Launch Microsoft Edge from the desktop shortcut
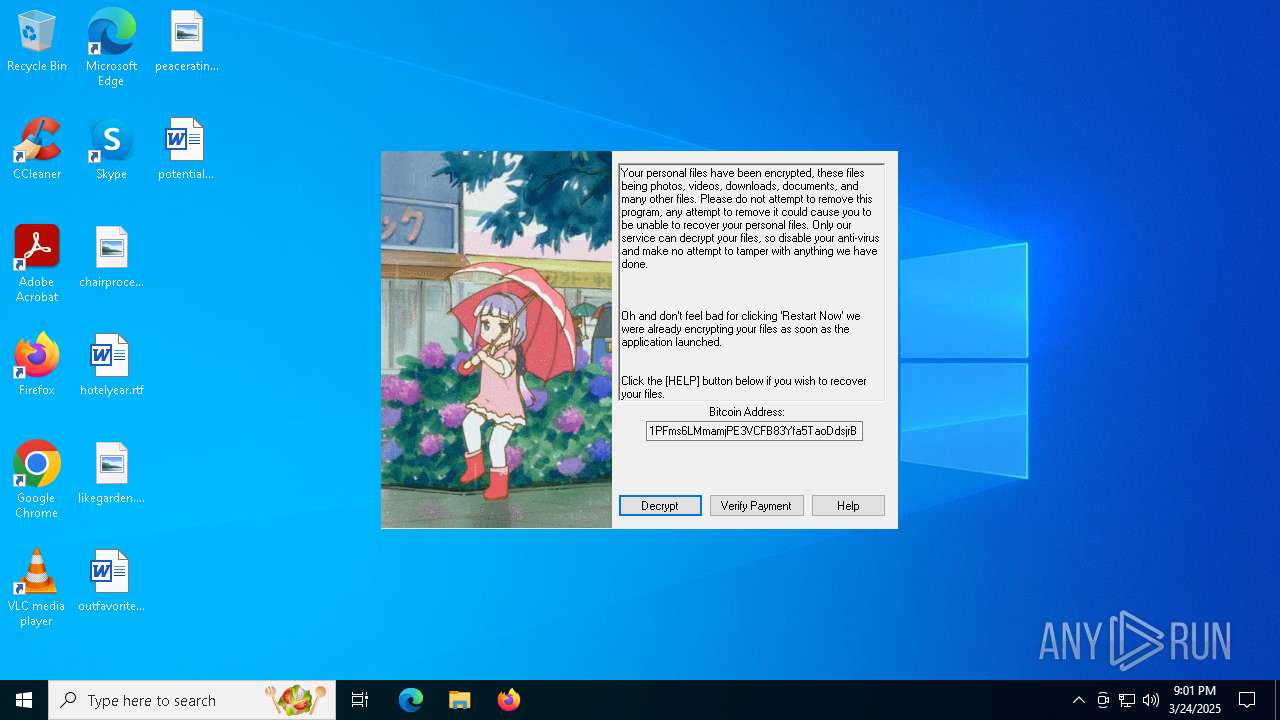Screen dimensions: 1280x720 coord(111,48)
